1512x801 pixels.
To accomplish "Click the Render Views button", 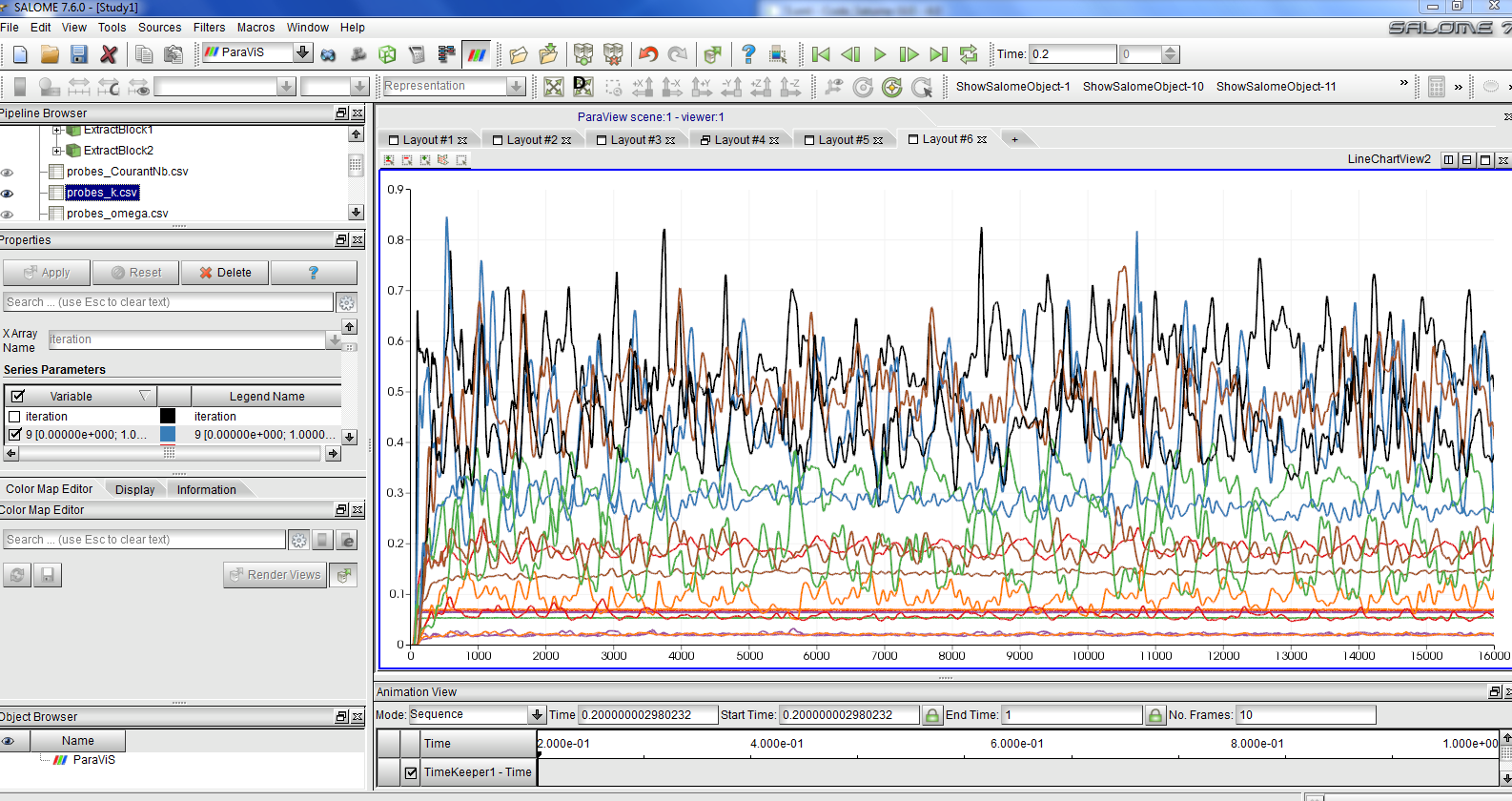I will click(275, 575).
